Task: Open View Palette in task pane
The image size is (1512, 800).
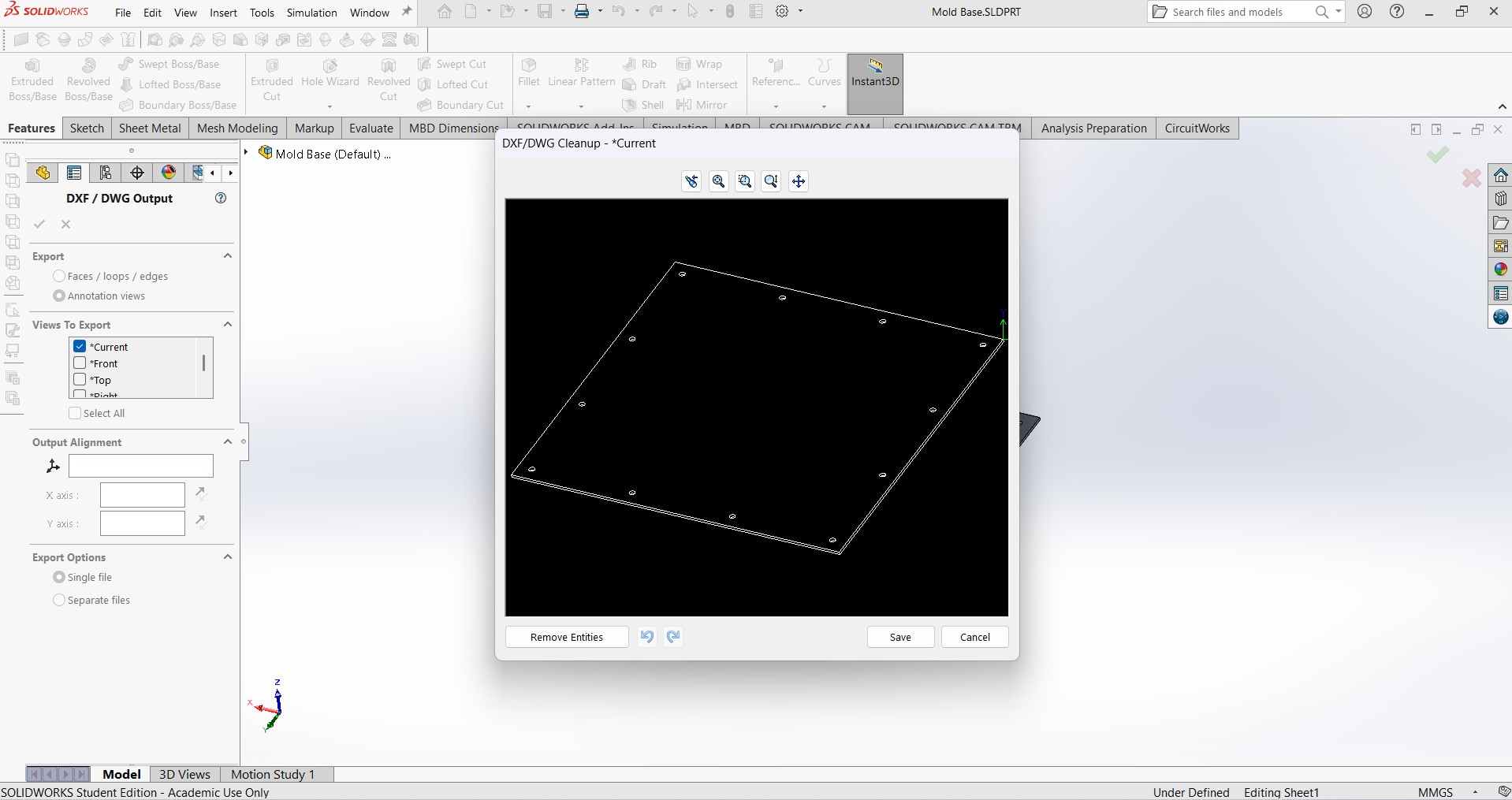Action: point(1501,246)
